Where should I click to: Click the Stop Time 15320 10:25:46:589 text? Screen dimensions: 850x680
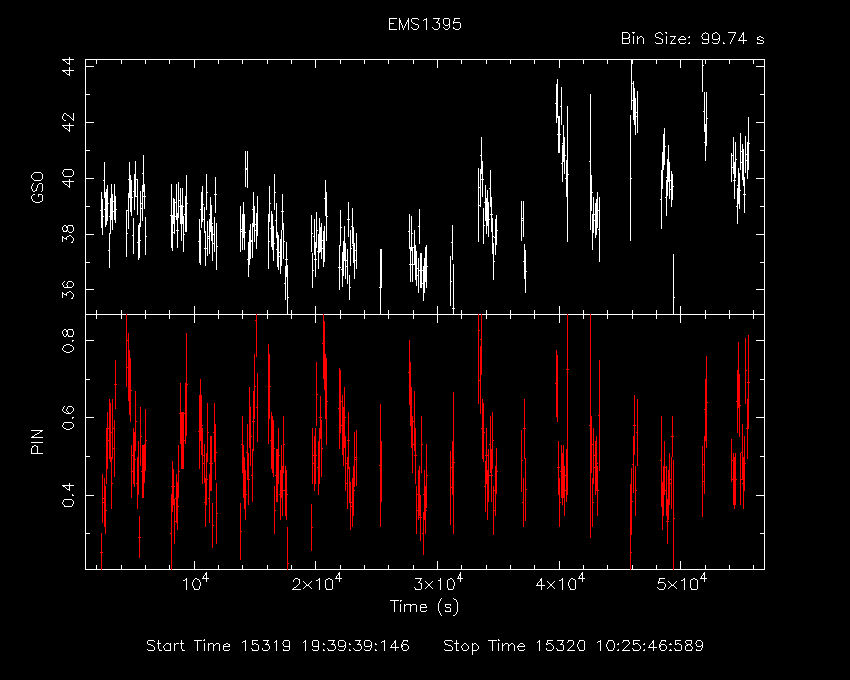click(574, 646)
